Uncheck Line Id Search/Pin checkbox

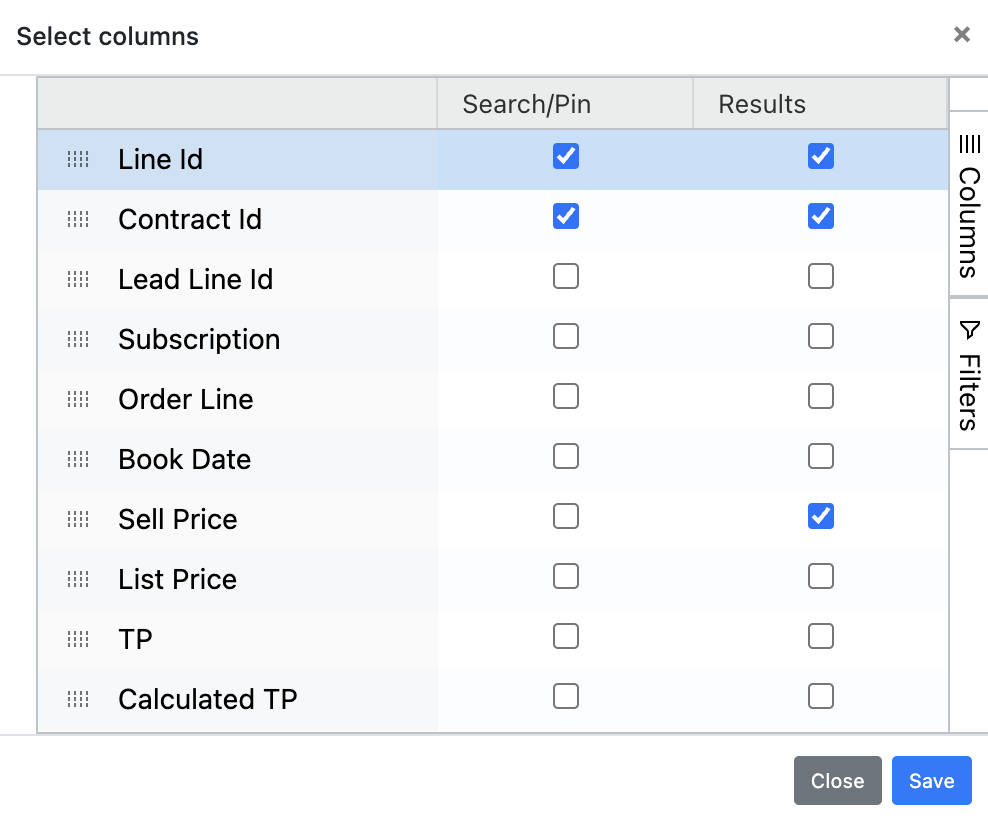[x=566, y=156]
